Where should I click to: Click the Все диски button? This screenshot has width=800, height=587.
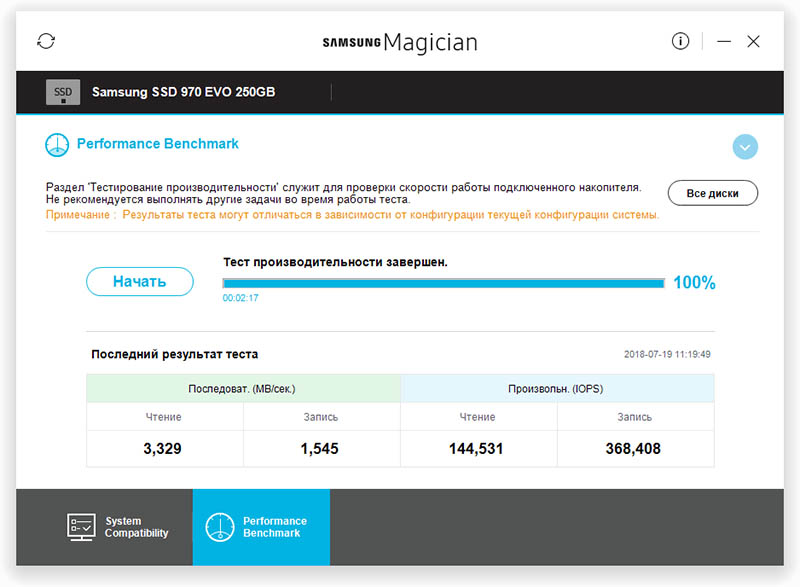[x=713, y=193]
